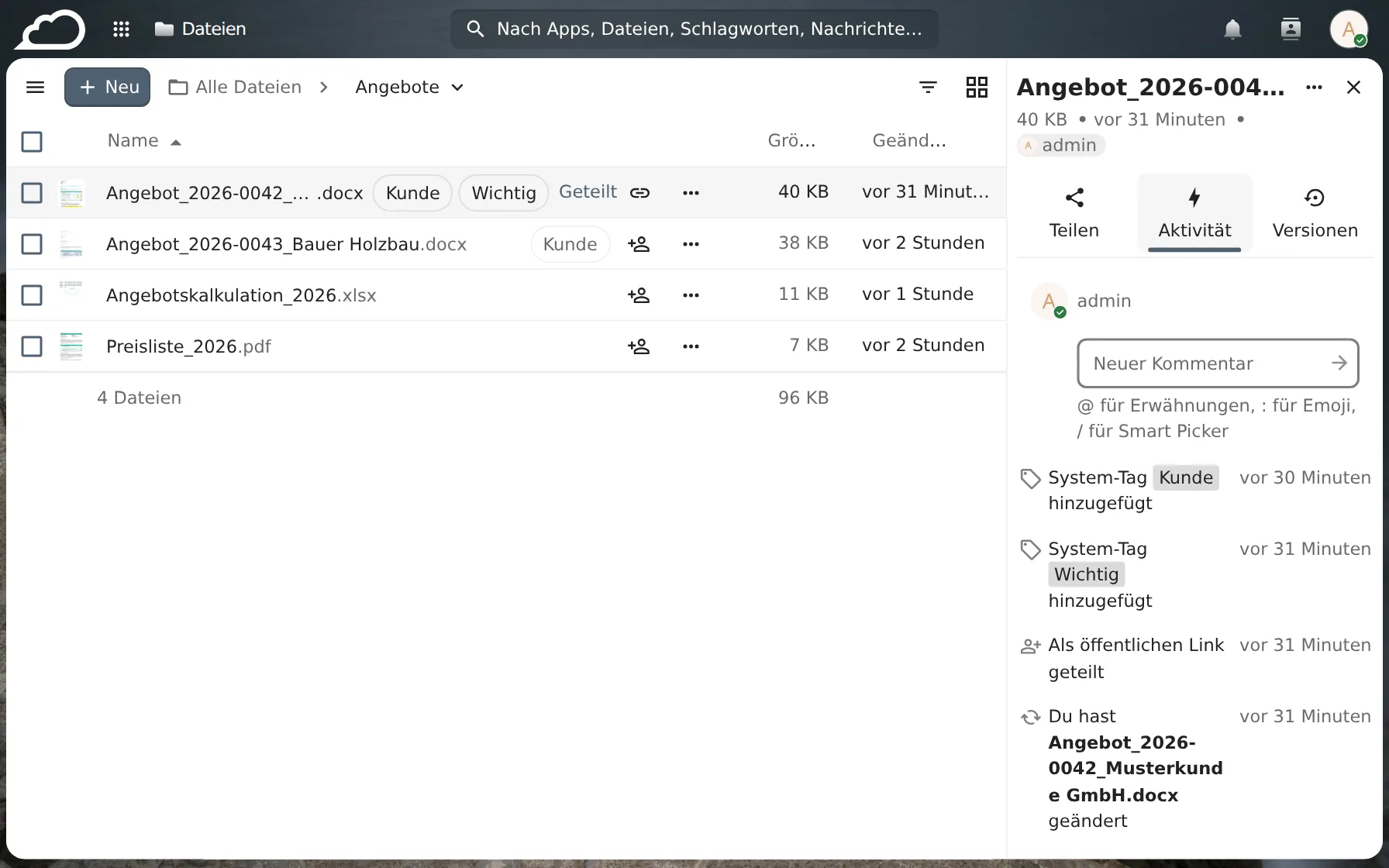
Task: Click the '4 Dateien' summary text
Action: coord(140,398)
